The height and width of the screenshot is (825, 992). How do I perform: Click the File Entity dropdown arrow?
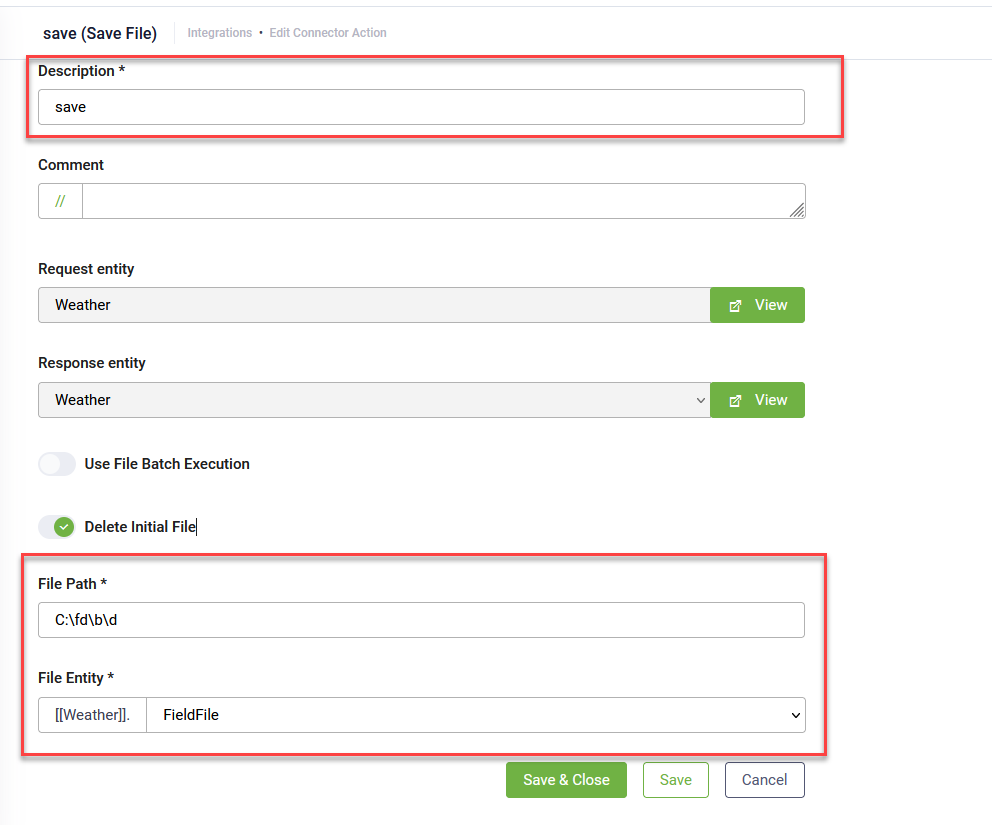(795, 715)
